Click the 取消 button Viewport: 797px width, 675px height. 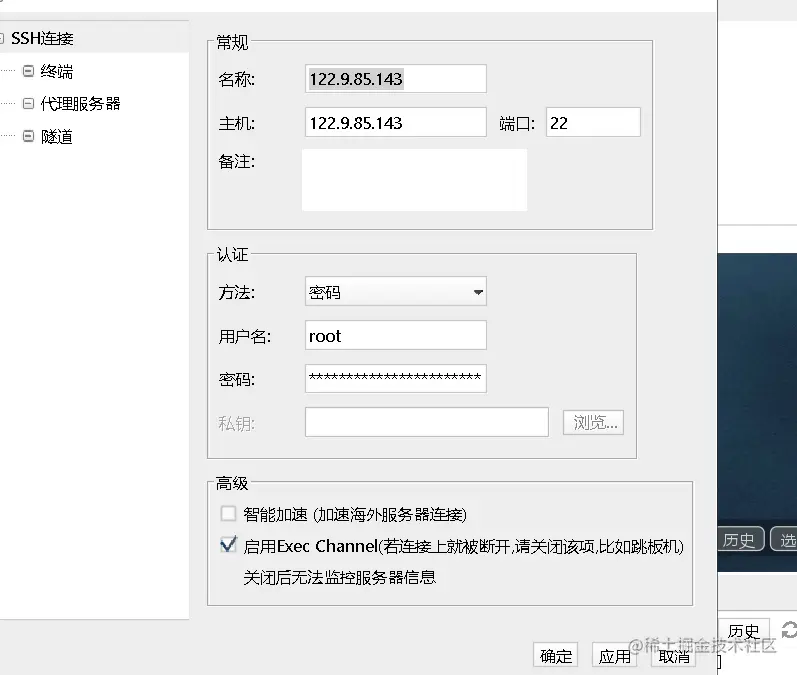673,656
